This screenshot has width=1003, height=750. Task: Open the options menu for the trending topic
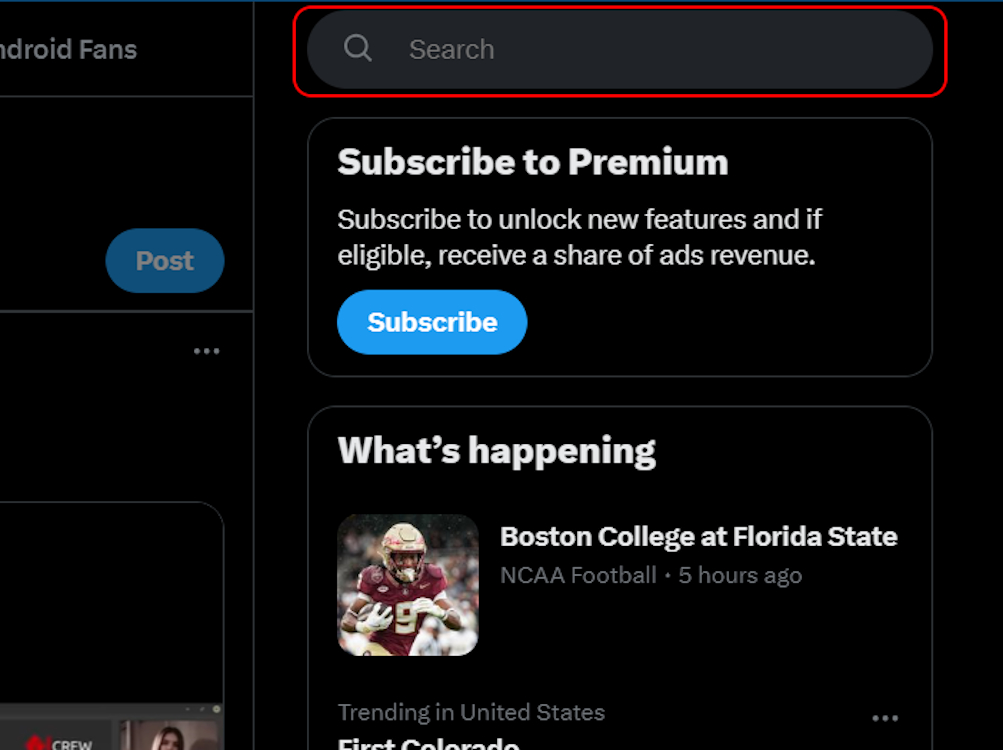coord(884,716)
